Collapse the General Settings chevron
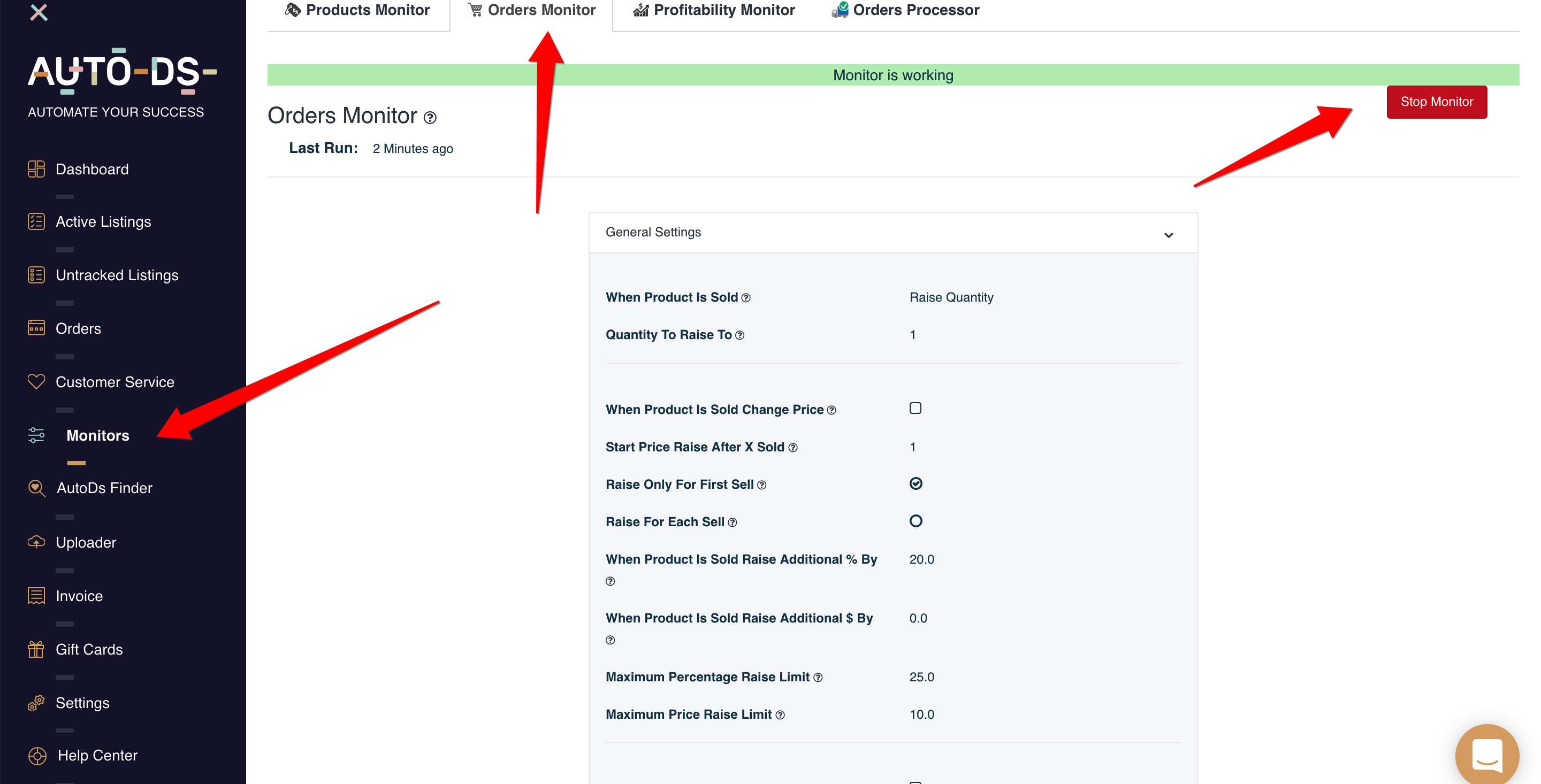This screenshot has width=1541, height=784. [1168, 235]
